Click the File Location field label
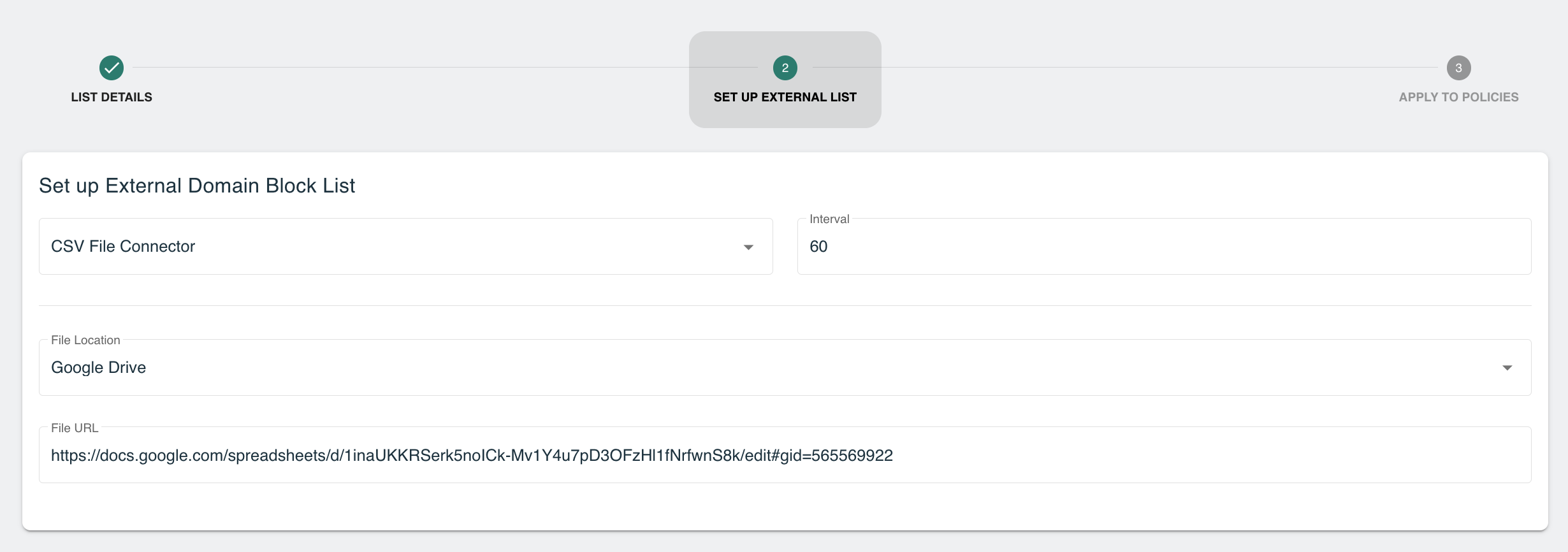The height and width of the screenshot is (552, 1568). coord(85,340)
